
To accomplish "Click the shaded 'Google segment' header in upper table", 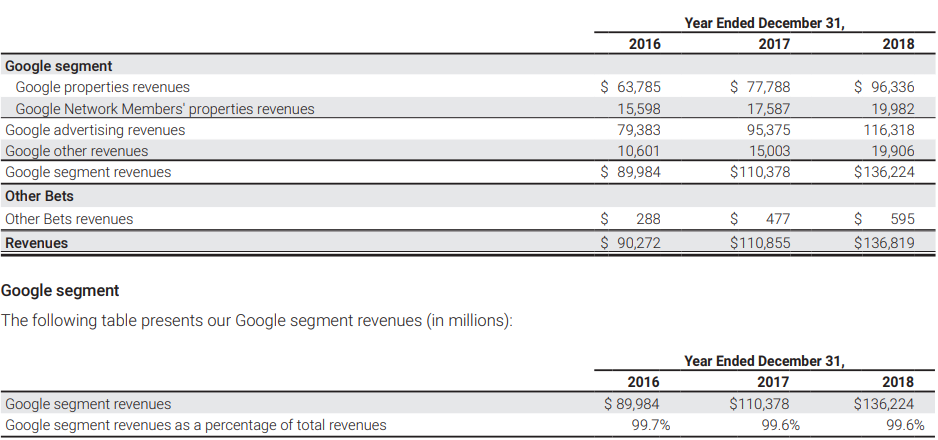I will [59, 66].
